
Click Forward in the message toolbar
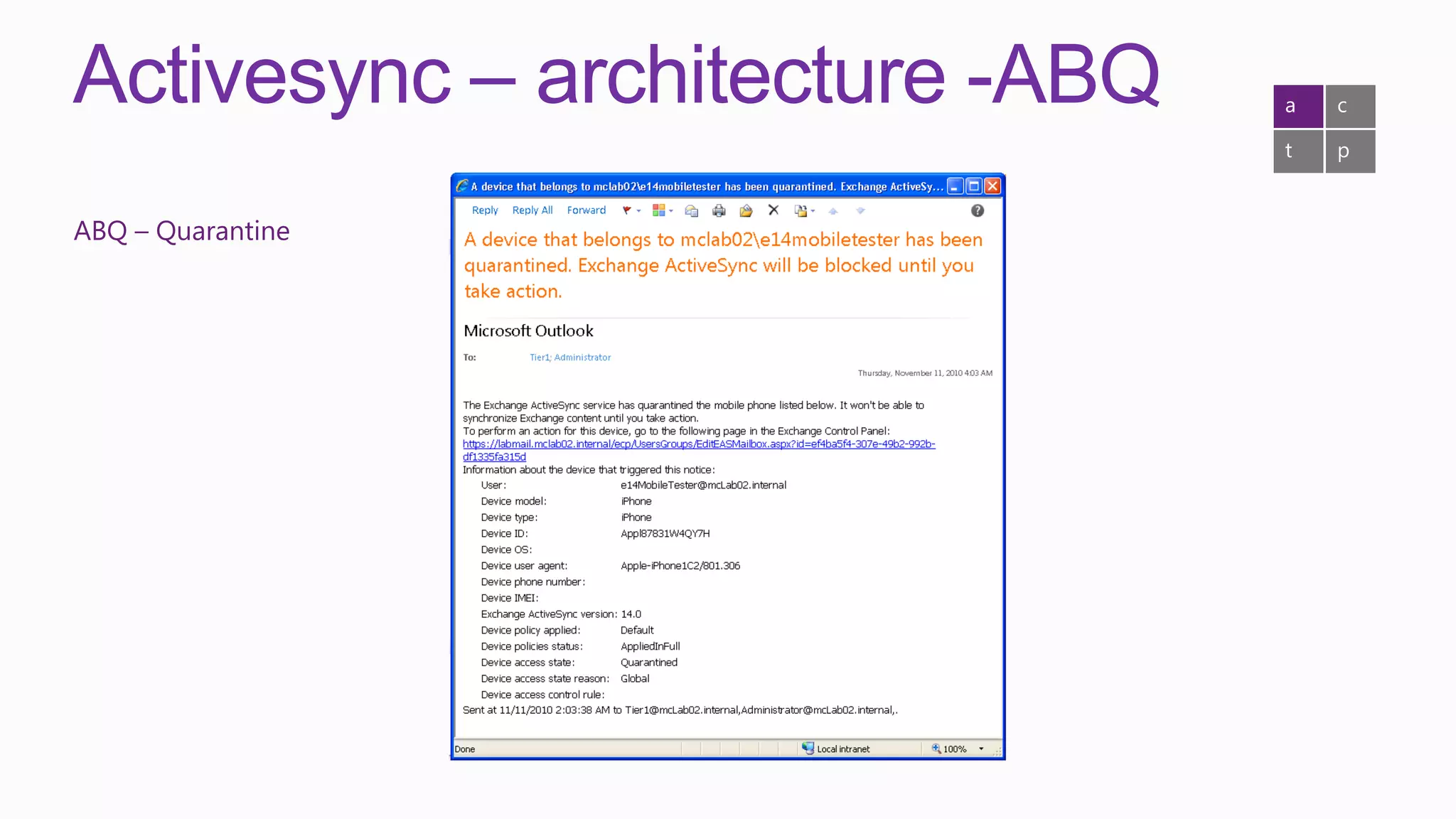[x=587, y=210]
